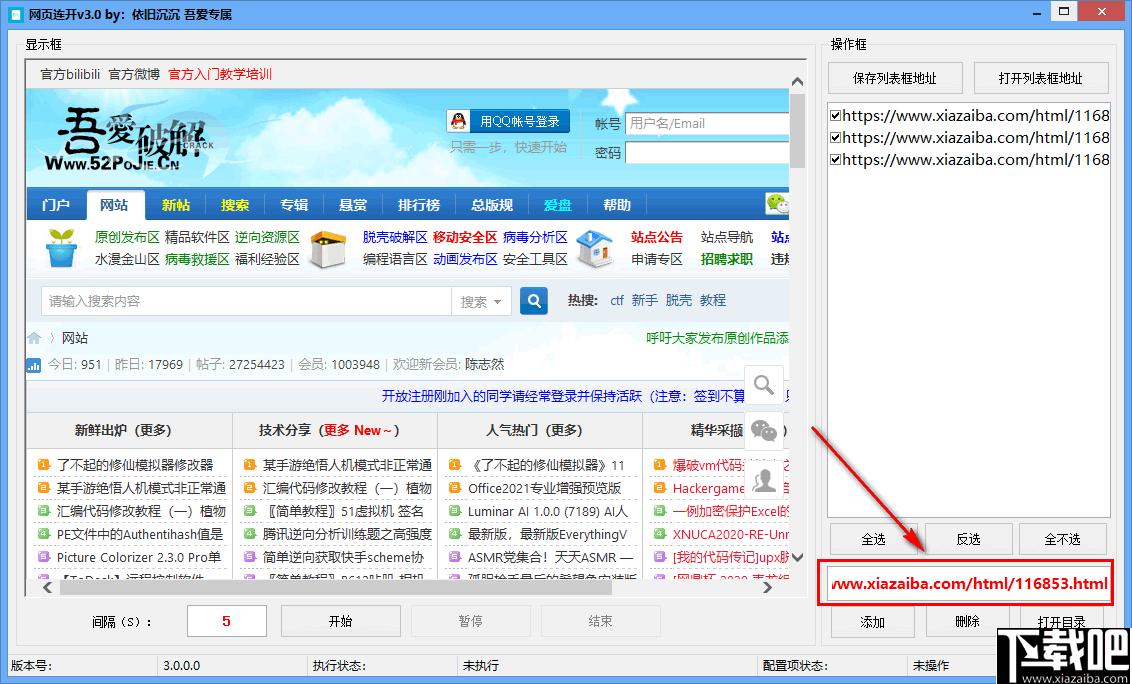Click the app icon in title bar
The height and width of the screenshot is (684, 1132).
tap(14, 14)
